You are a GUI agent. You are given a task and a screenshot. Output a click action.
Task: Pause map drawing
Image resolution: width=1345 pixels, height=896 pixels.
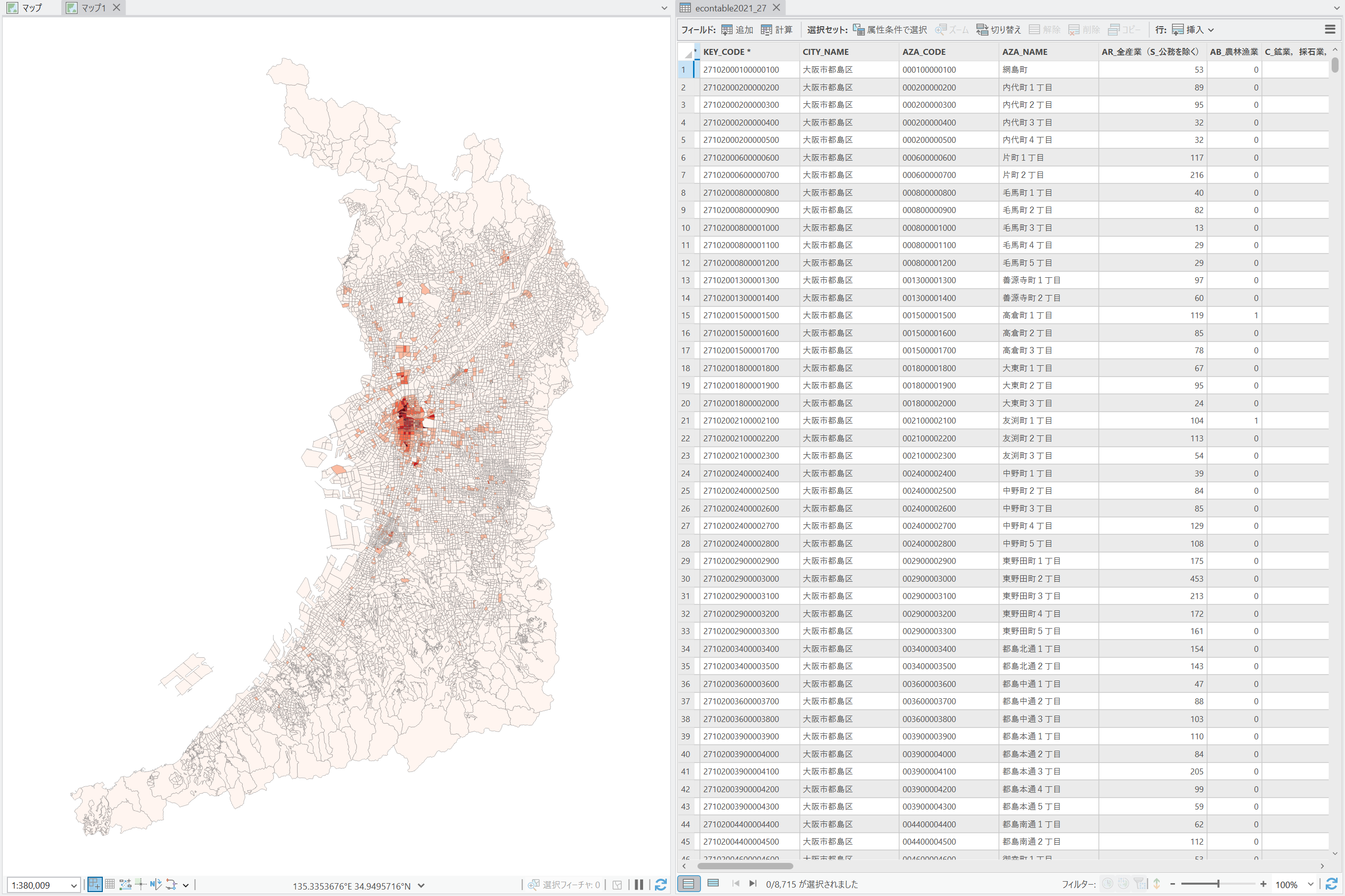(x=639, y=885)
